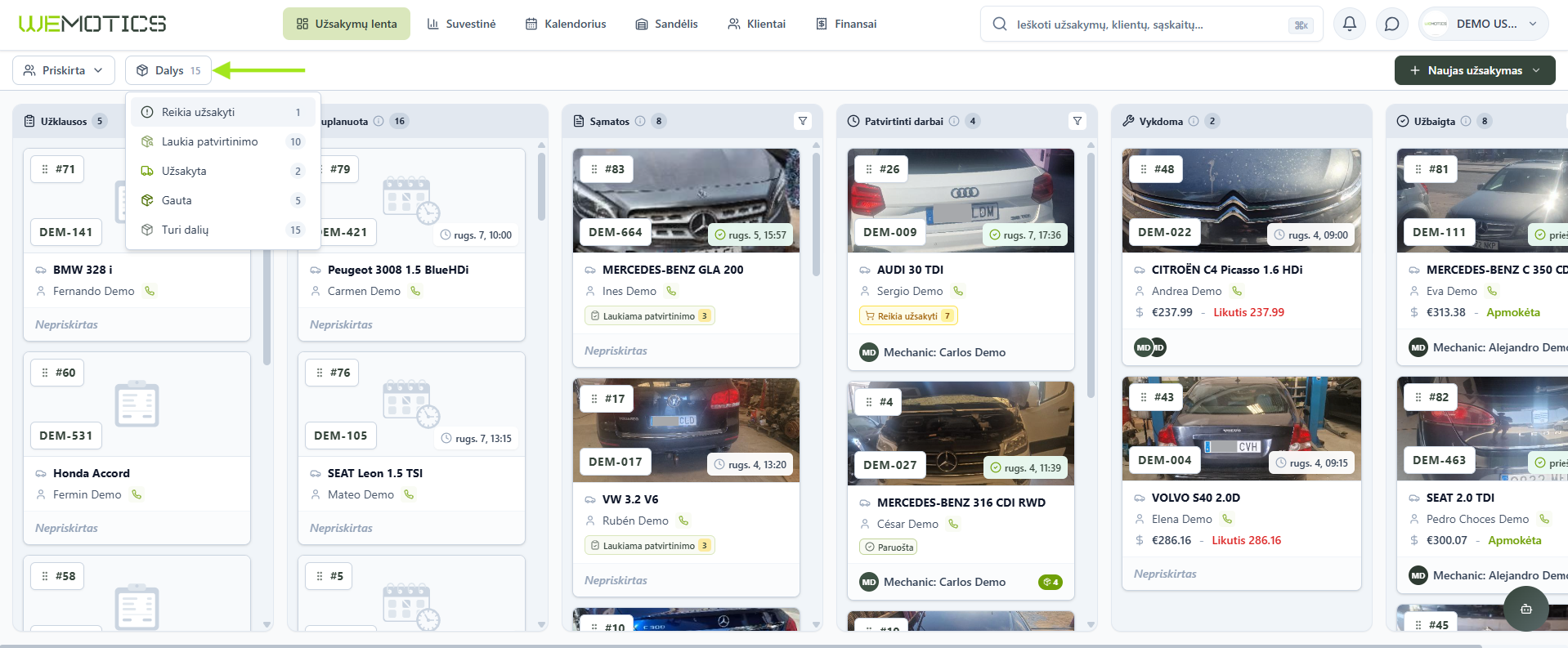Image resolution: width=1568 pixels, height=648 pixels.
Task: Click info icon next to Užbaigta
Action: pyautogui.click(x=1466, y=121)
